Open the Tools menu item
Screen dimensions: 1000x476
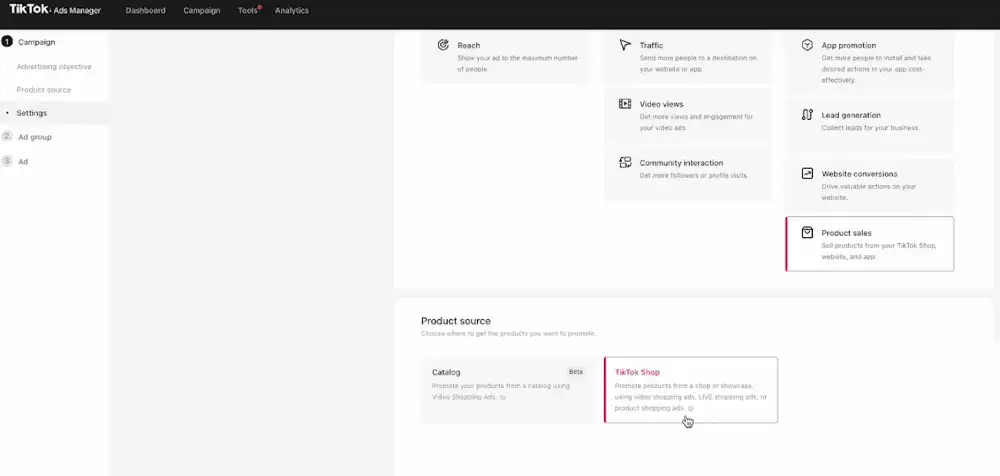click(247, 11)
